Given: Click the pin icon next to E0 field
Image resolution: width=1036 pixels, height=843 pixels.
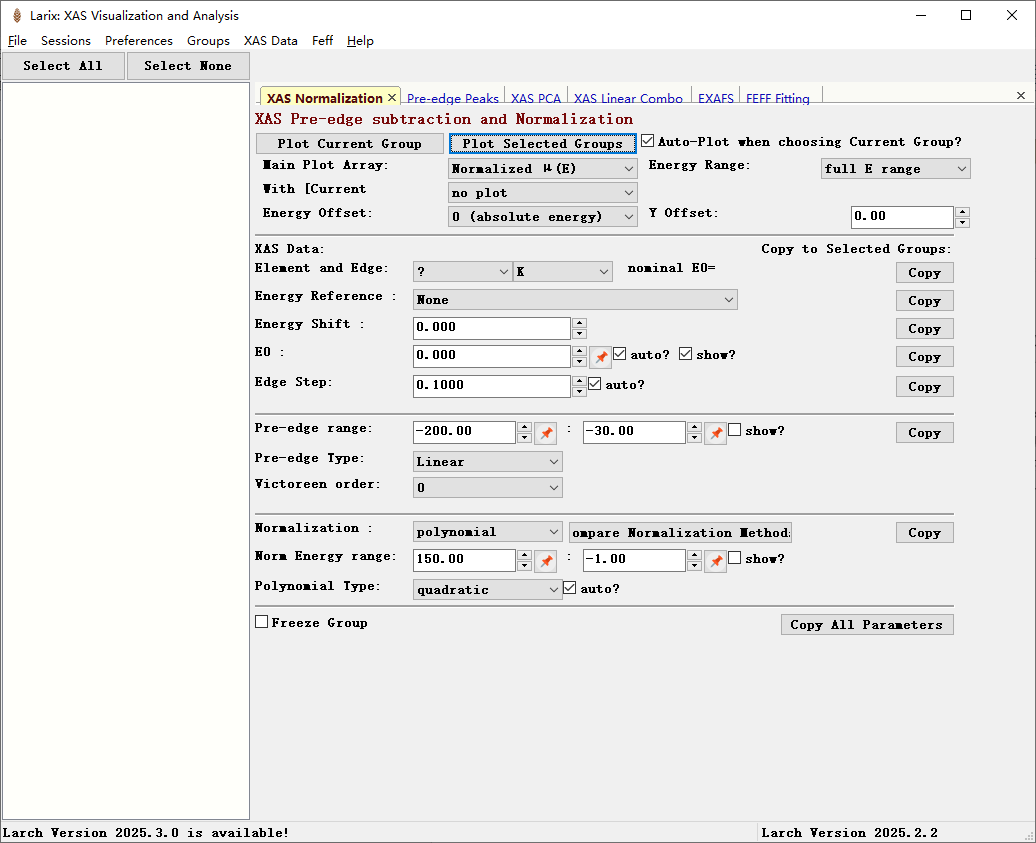Looking at the screenshot, I should tap(600, 356).
